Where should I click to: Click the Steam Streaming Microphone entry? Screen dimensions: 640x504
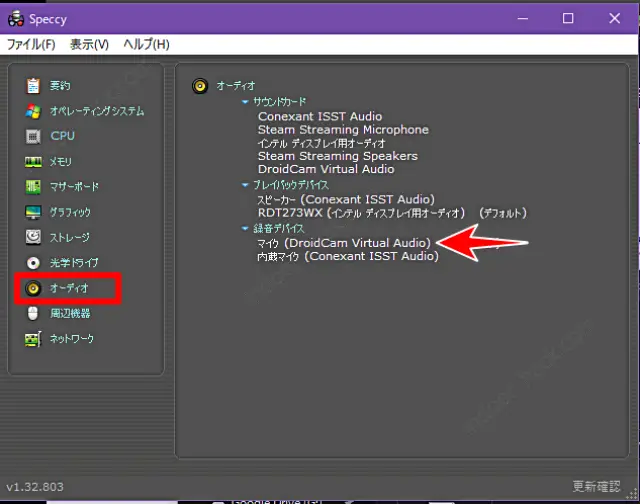[x=343, y=130]
